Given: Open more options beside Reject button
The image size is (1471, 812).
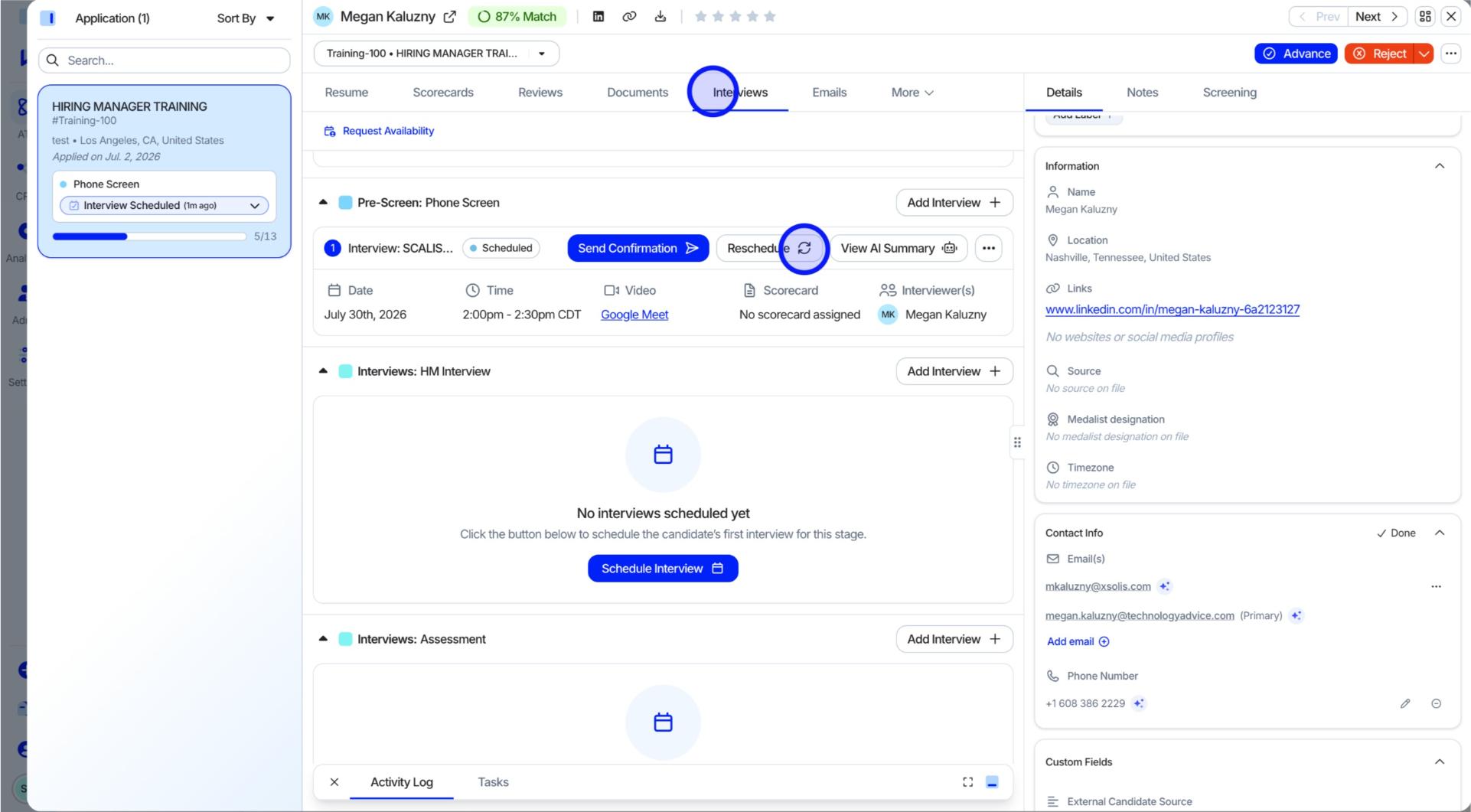Looking at the screenshot, I should 1451,54.
